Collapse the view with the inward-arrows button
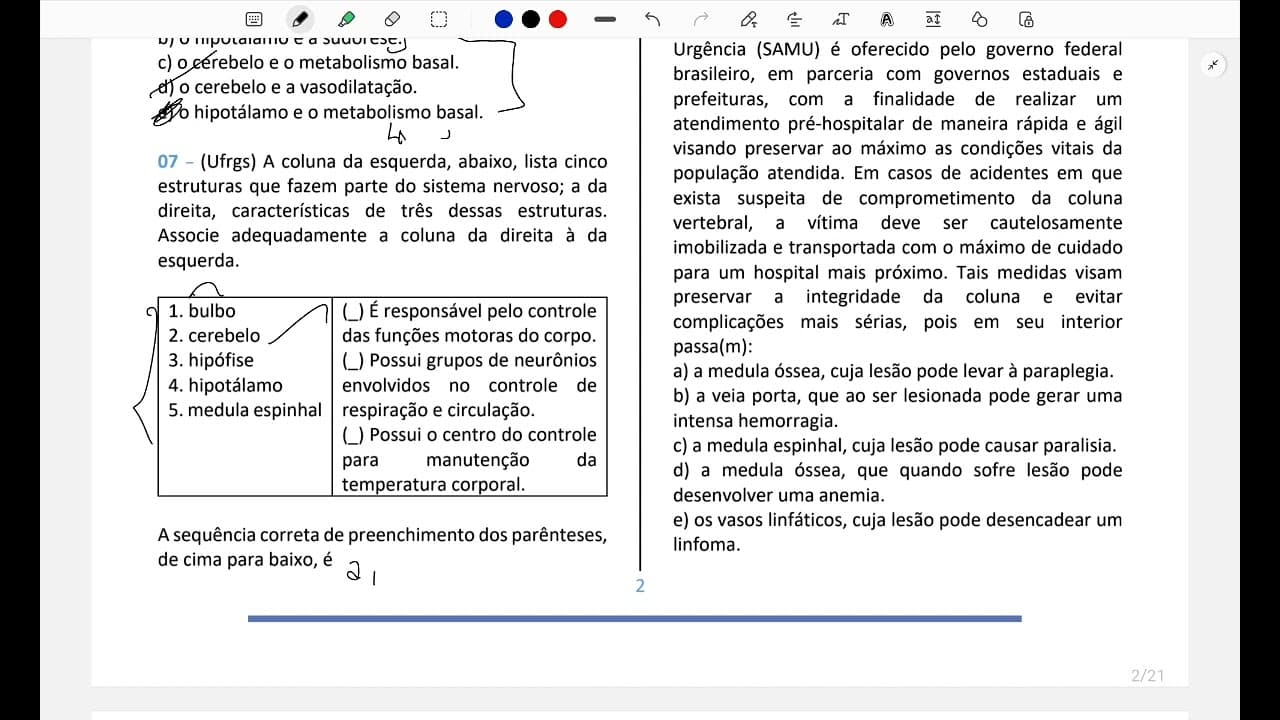The height and width of the screenshot is (720, 1280). tap(1213, 65)
